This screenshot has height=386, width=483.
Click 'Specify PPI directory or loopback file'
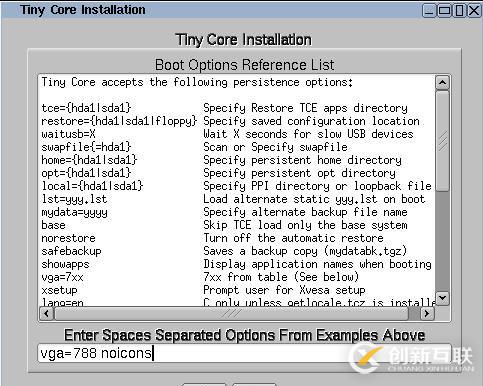pyautogui.click(x=317, y=186)
